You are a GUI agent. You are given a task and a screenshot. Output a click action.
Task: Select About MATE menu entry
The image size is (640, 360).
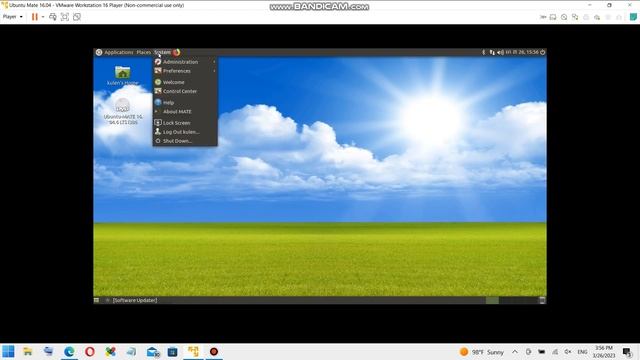185,111
